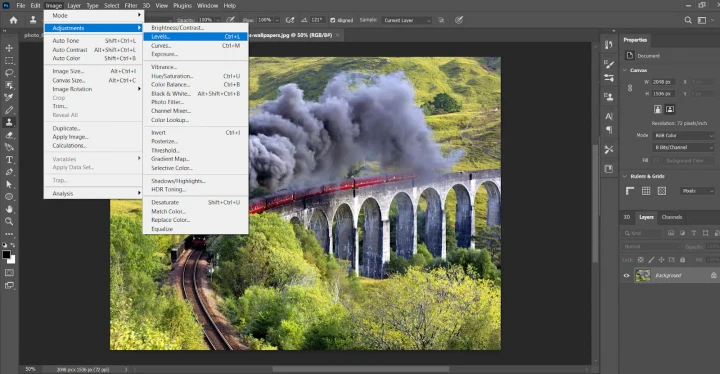Viewport: 720px width, 374px height.
Task: Select the Eyedropper tool
Action: pyautogui.click(x=9, y=97)
